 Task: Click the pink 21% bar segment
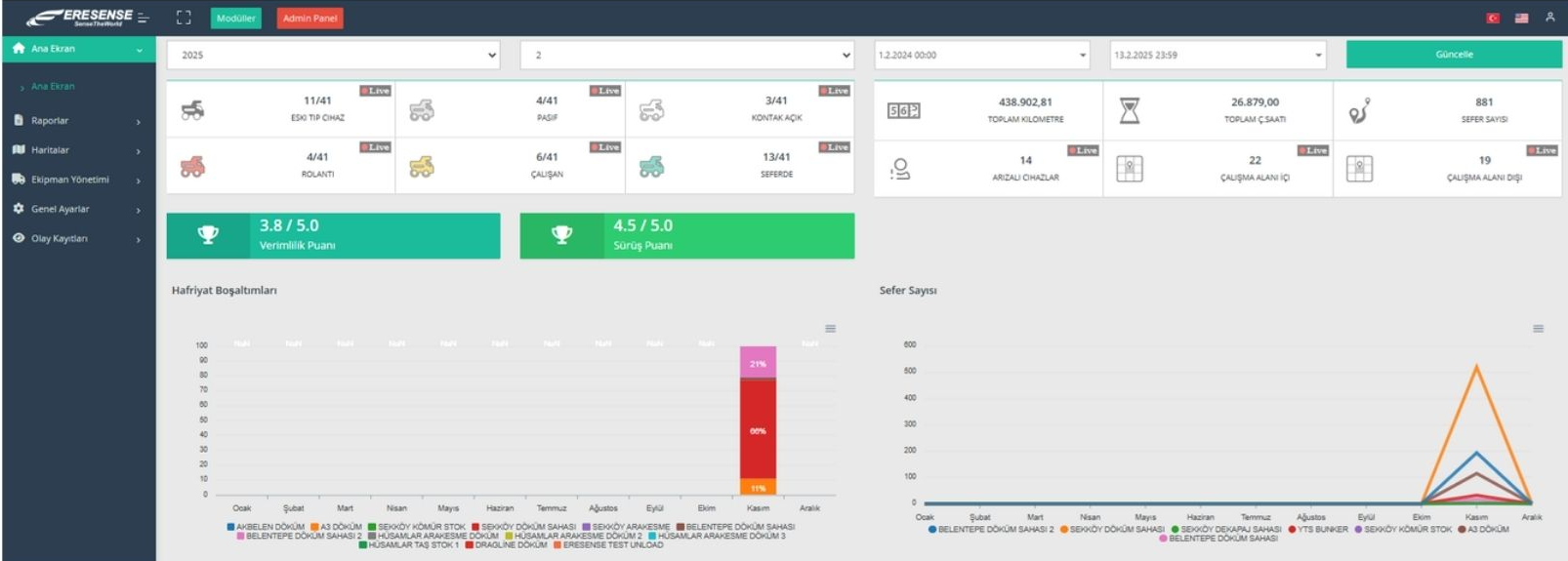click(758, 363)
